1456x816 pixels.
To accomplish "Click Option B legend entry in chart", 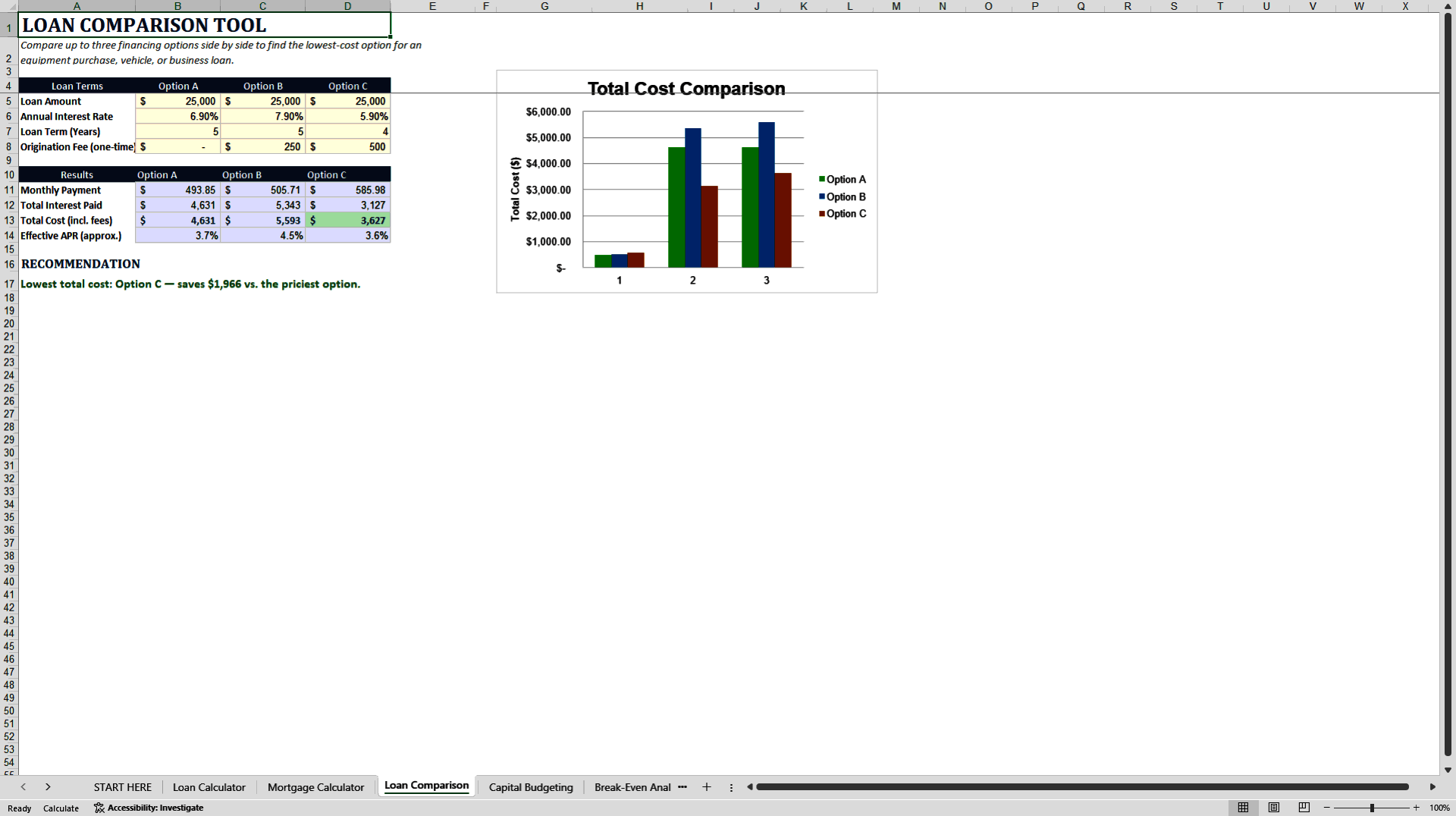I will click(x=843, y=196).
